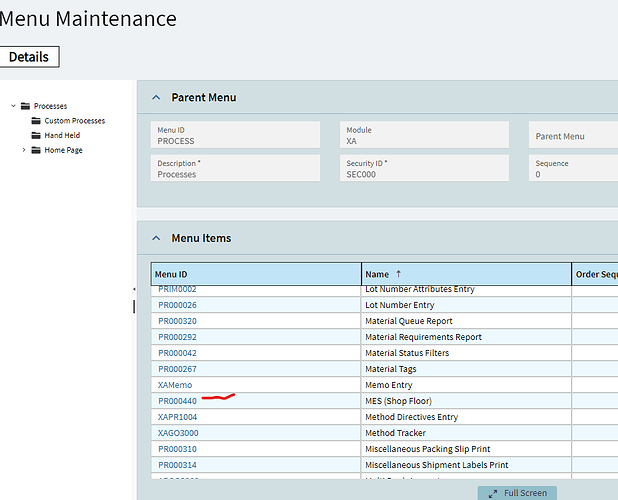Open the PR000440 MES menu link
Image resolution: width=618 pixels, height=500 pixels.
point(177,401)
